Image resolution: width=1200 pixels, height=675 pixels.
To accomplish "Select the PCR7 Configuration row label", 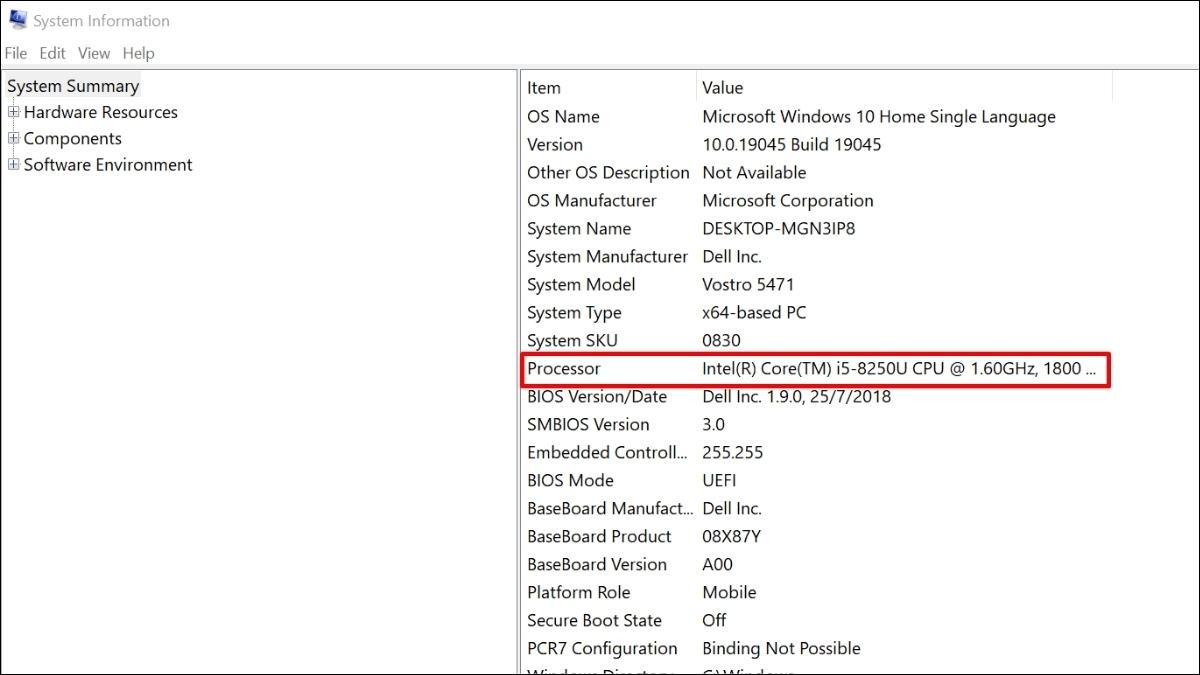I will [x=603, y=649].
